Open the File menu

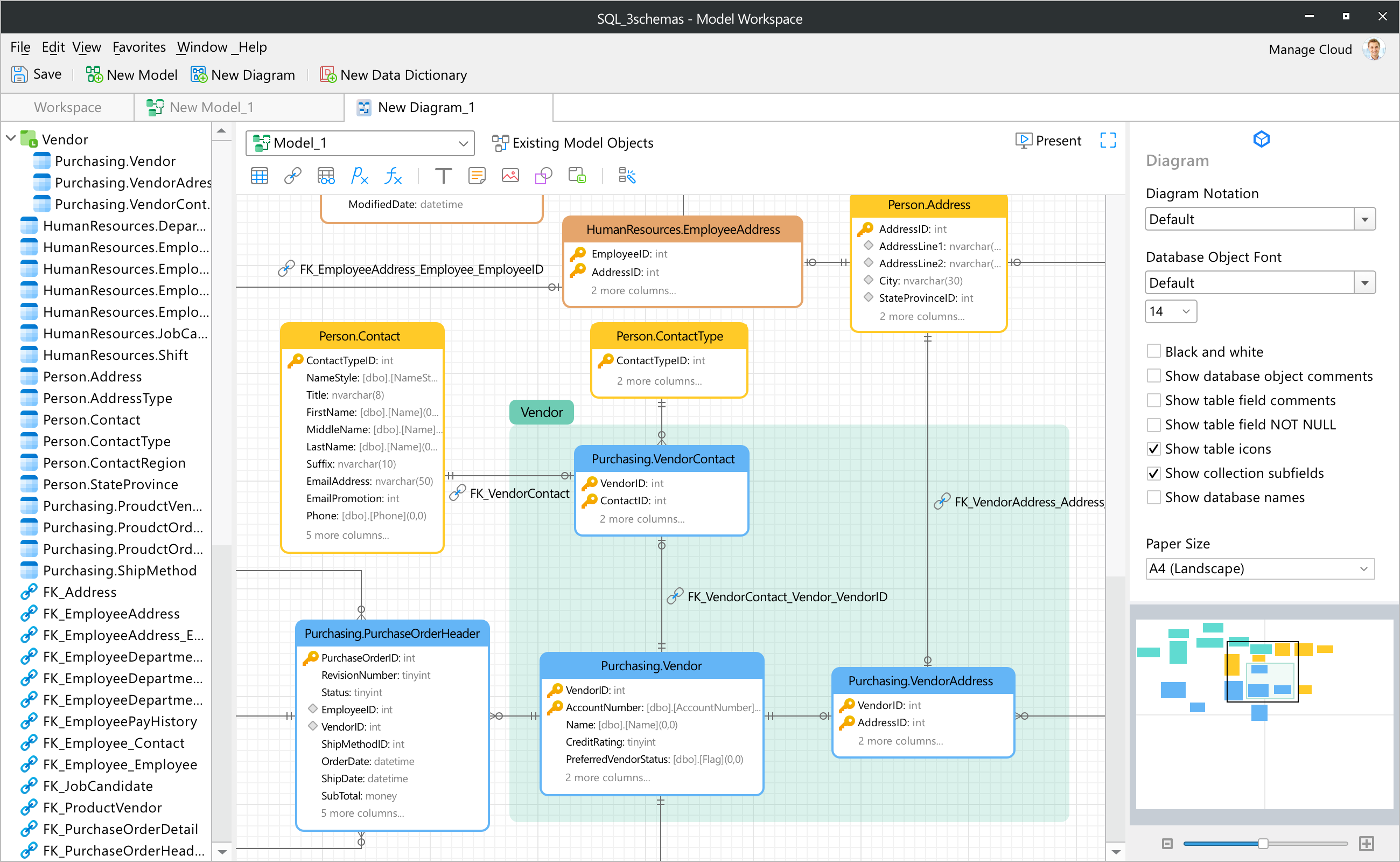(x=20, y=47)
